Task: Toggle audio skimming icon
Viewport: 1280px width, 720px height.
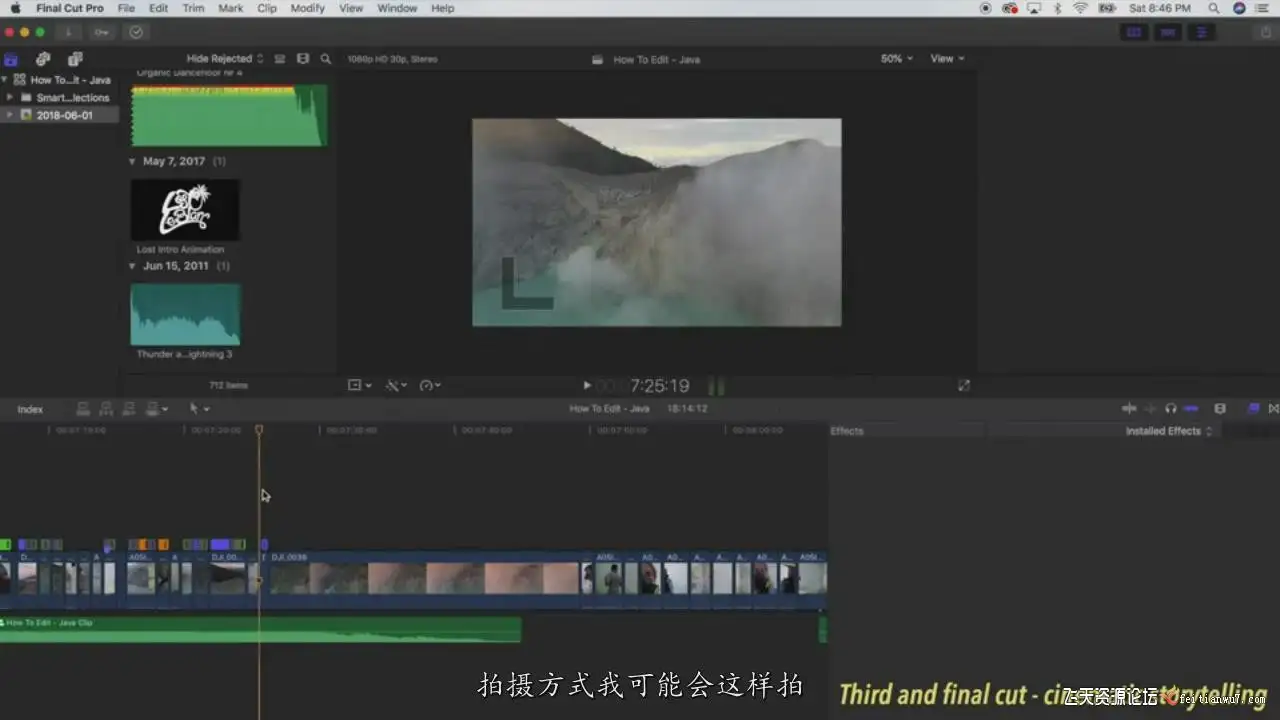Action: click(1150, 408)
